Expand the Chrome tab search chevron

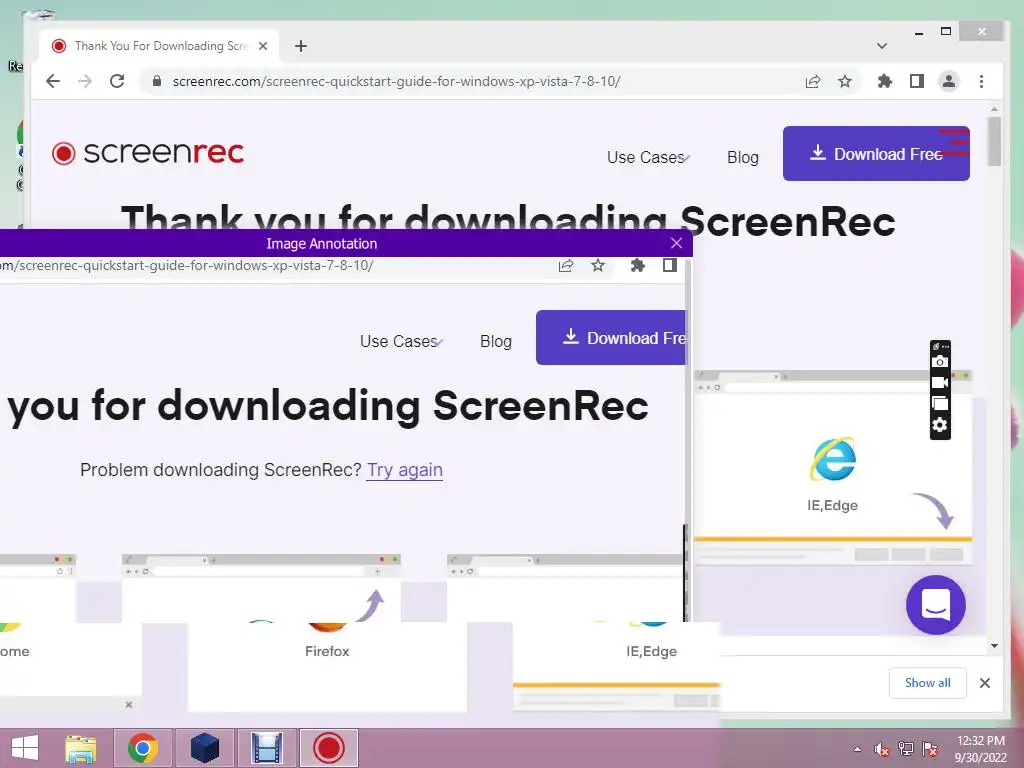[x=882, y=46]
